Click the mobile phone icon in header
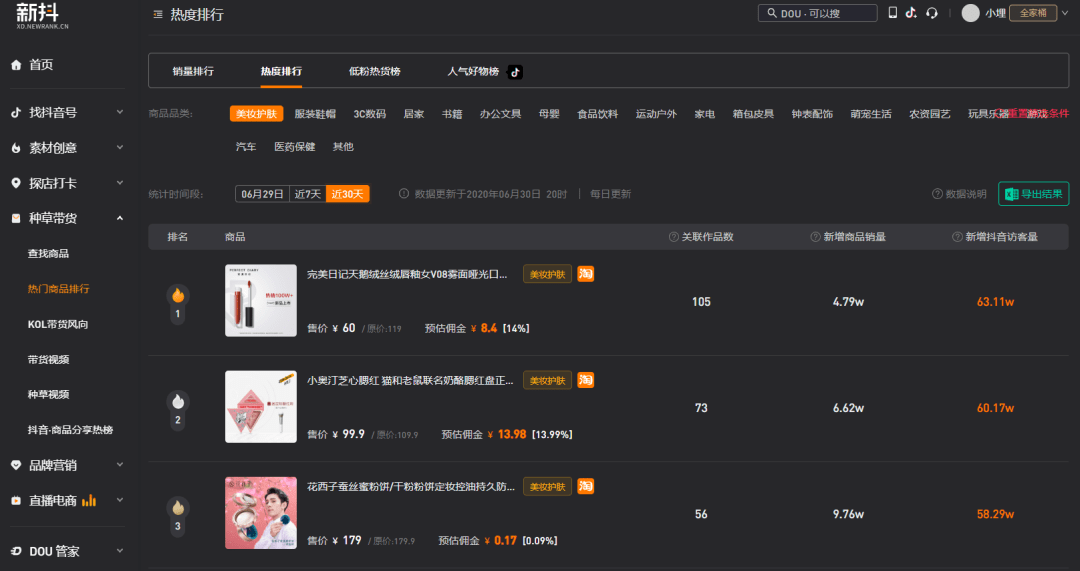This screenshot has height=571, width=1080. [x=893, y=13]
